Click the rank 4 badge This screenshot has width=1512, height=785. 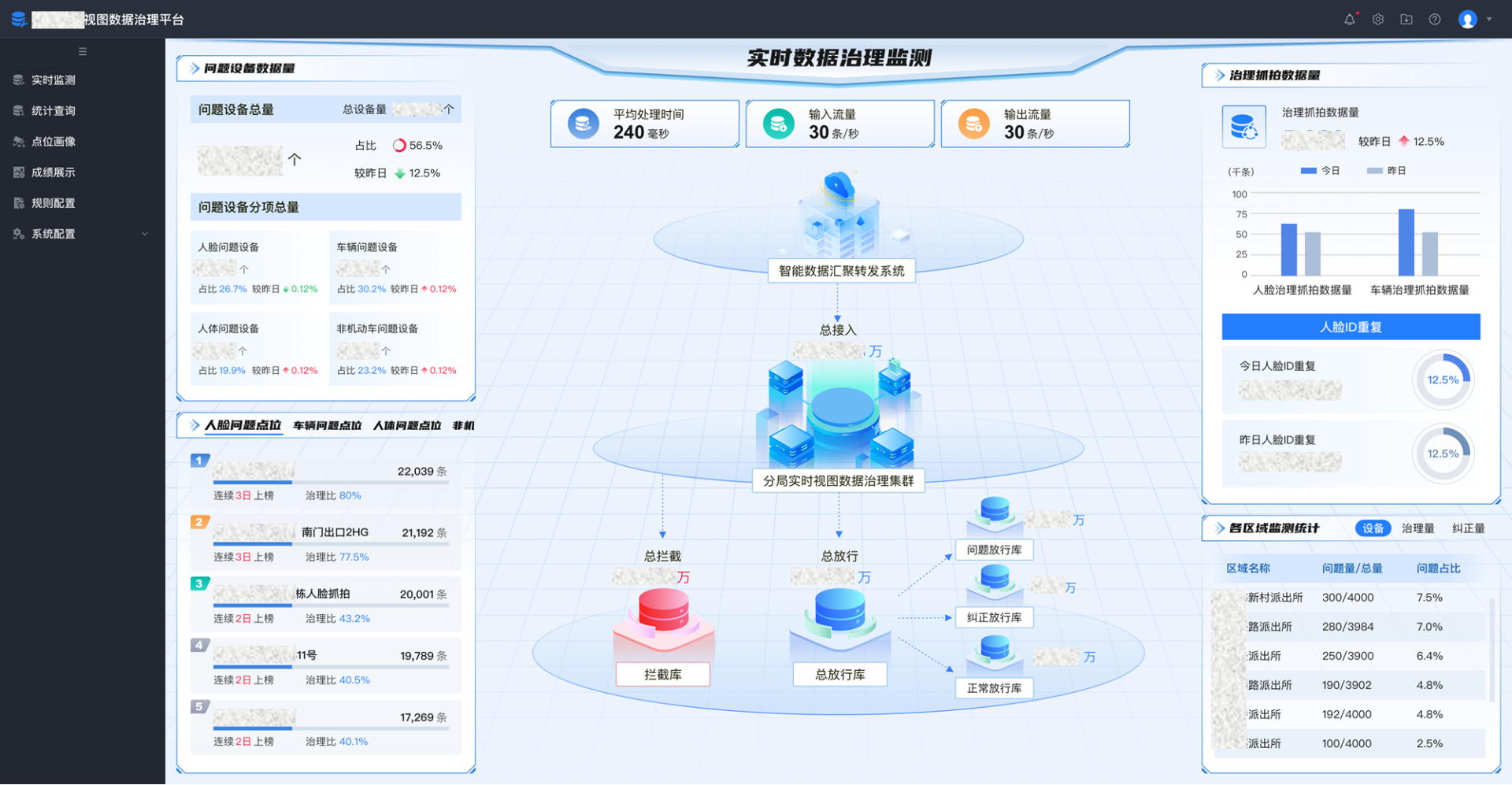(x=199, y=646)
